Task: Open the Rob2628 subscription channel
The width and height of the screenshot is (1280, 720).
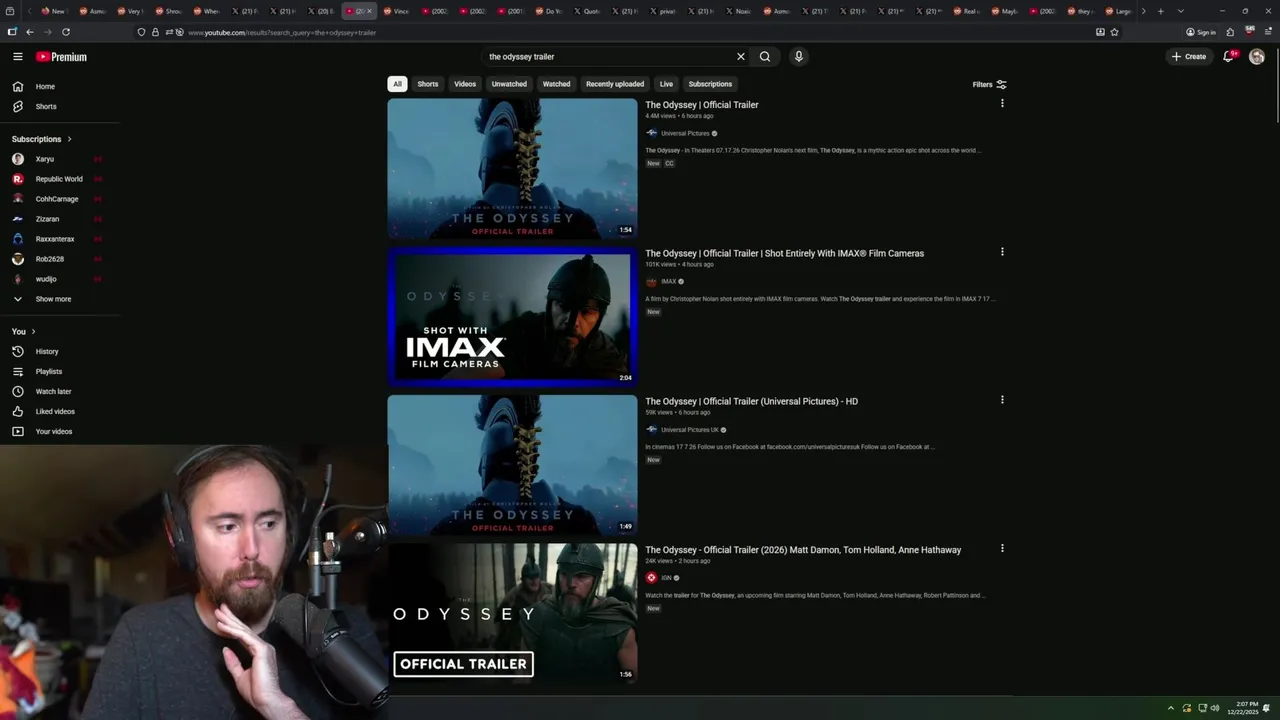Action: [60, 259]
